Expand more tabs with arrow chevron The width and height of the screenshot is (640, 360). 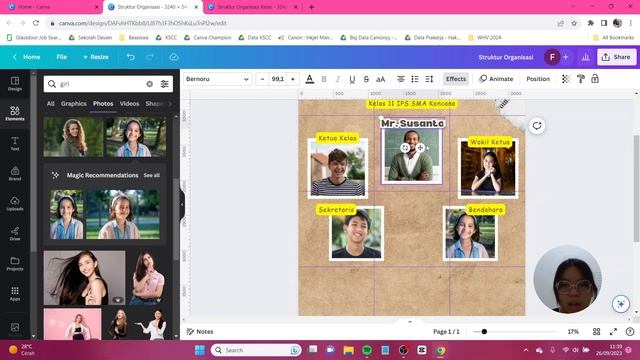(x=170, y=104)
